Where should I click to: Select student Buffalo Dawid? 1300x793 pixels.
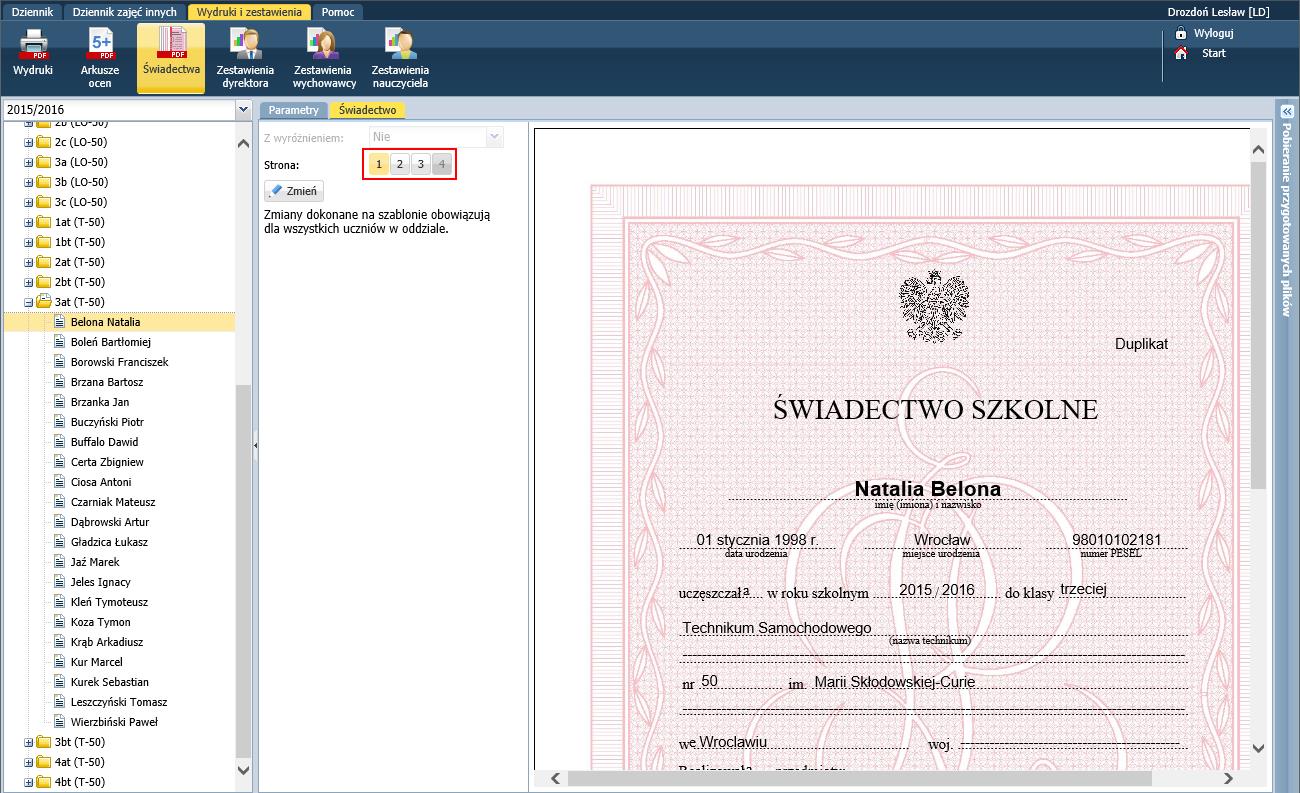[x=105, y=442]
